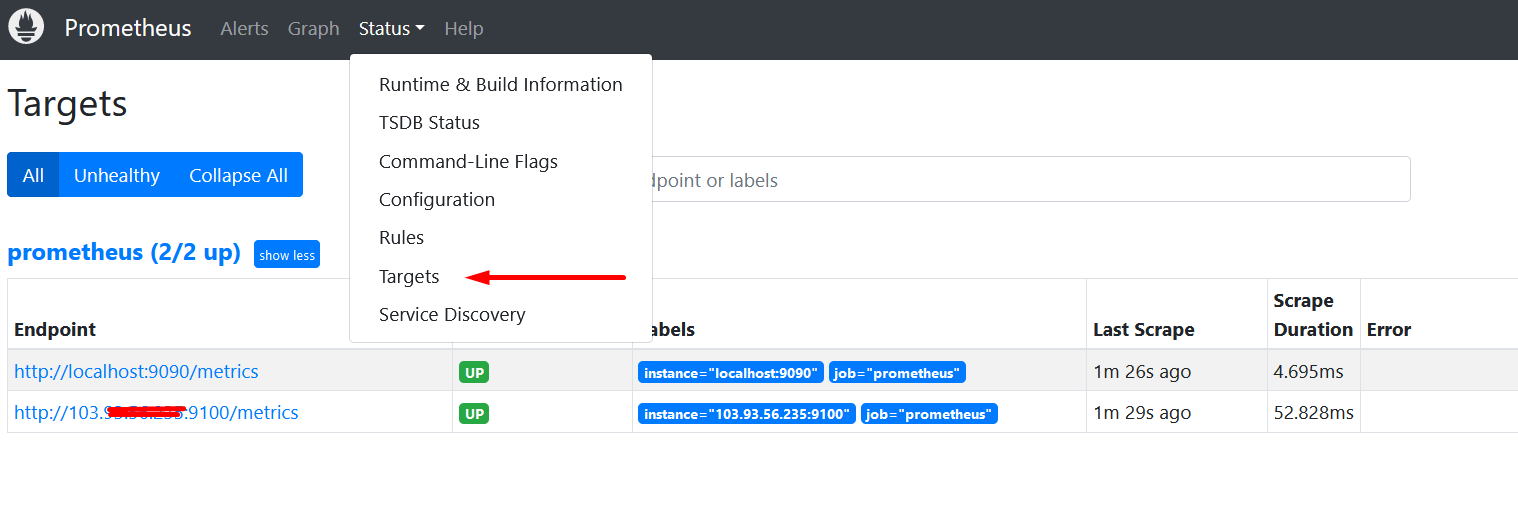Open Service Discovery page
Viewport: 1518px width, 518px height.
451,315
